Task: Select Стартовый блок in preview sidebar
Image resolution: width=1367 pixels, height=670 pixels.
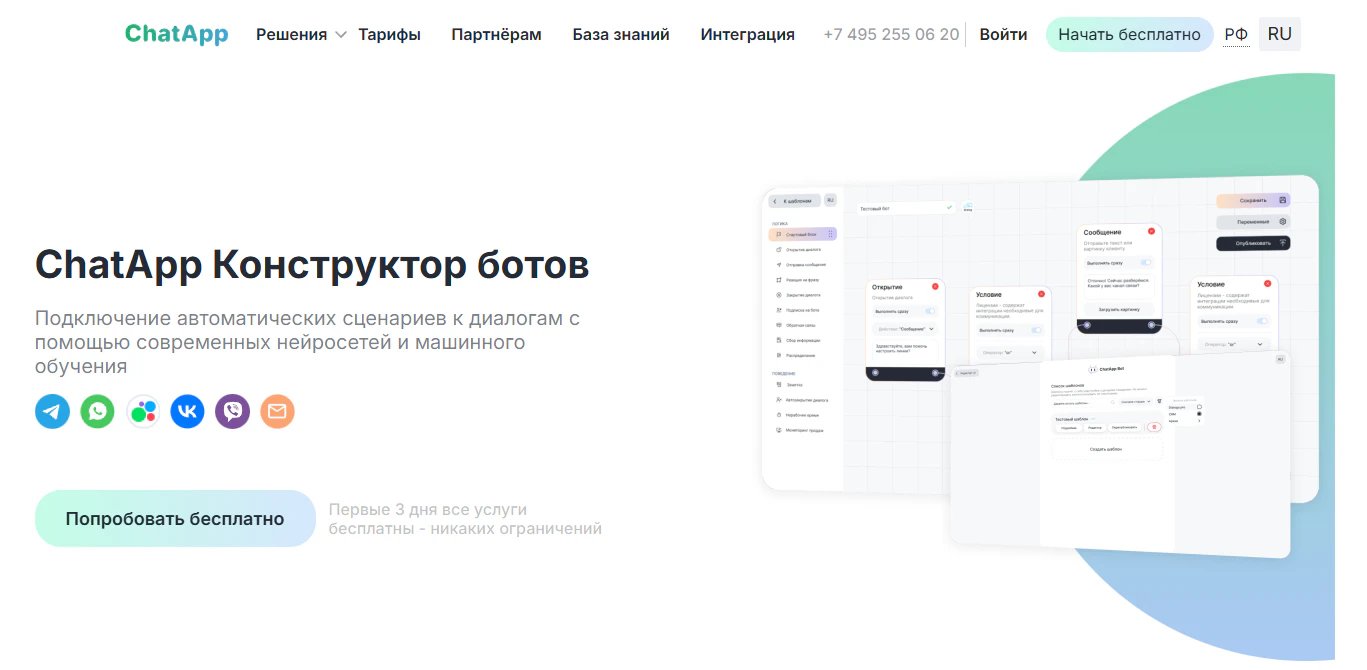Action: point(802,234)
